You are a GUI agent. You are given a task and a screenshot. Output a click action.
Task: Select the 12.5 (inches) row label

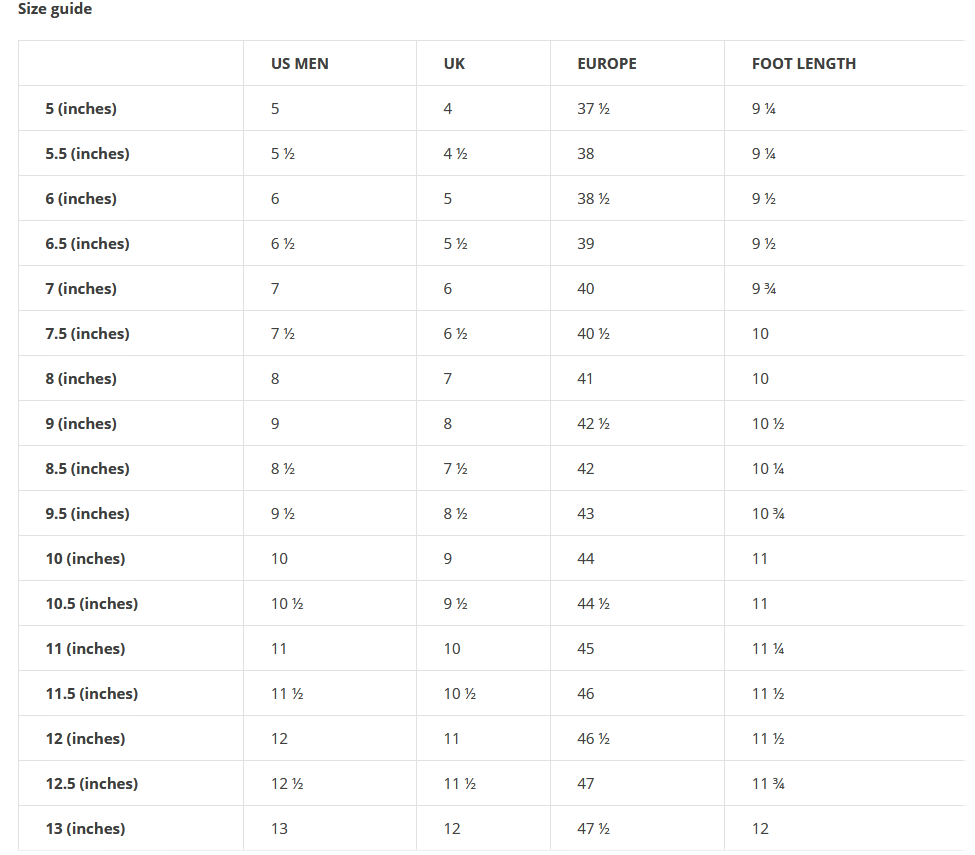tap(92, 784)
